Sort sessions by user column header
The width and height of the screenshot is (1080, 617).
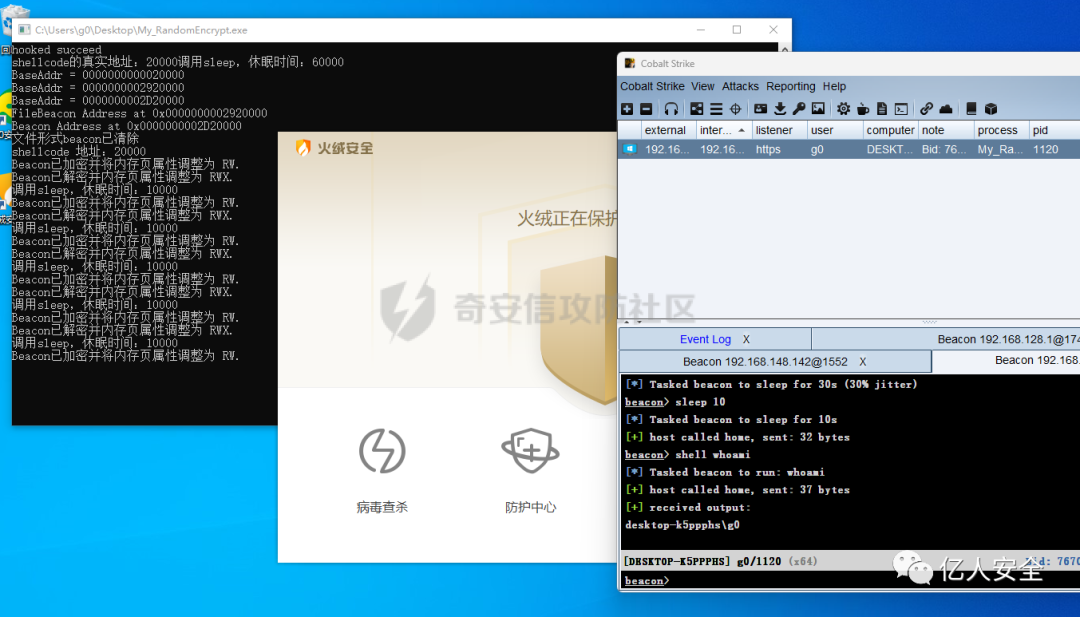pos(835,129)
